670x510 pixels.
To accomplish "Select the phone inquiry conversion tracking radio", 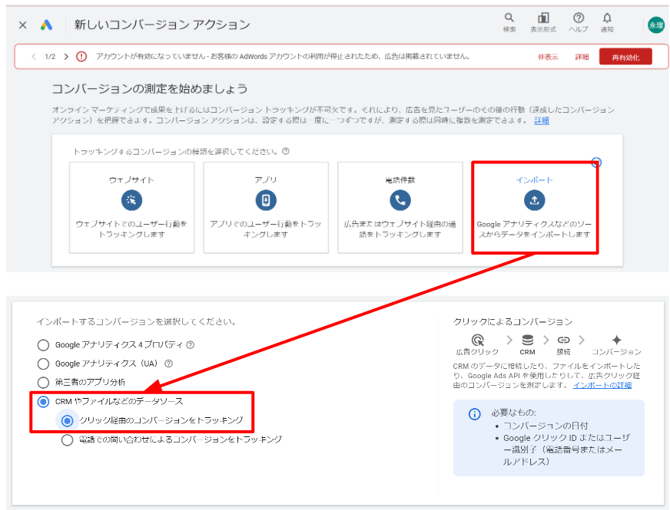I will click(x=68, y=439).
